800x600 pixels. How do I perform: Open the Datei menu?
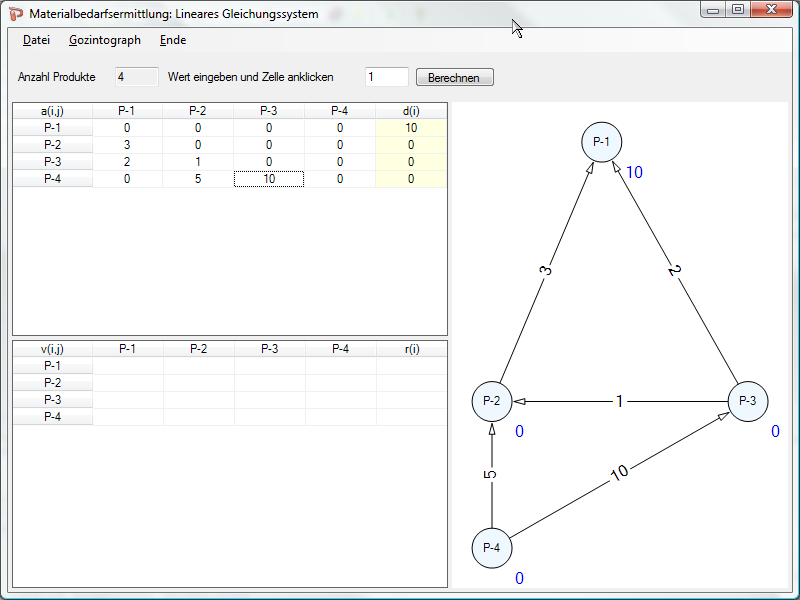(36, 40)
